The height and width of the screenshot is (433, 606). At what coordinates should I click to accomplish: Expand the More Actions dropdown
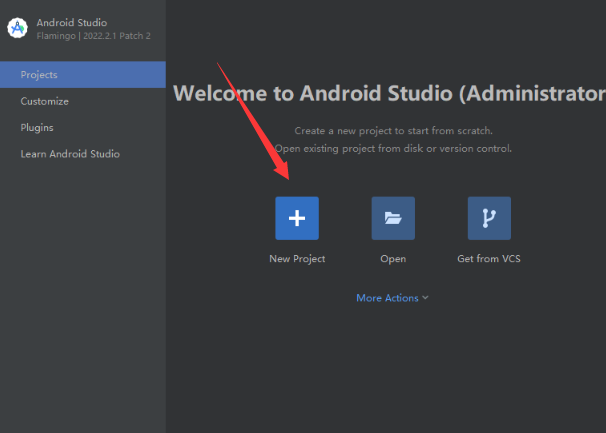coord(392,298)
